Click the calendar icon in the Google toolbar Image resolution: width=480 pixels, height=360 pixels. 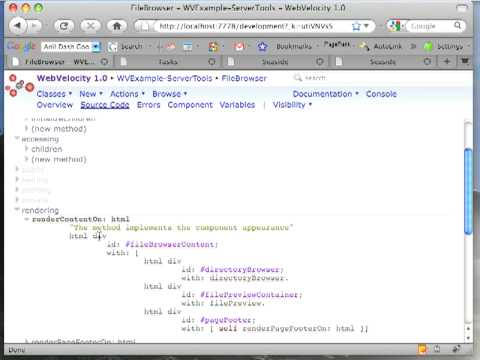coord(188,47)
